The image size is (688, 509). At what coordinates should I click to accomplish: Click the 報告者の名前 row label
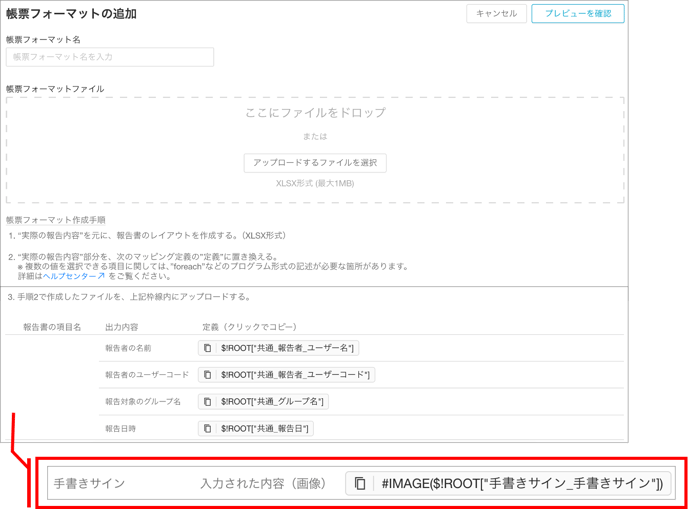click(x=128, y=348)
